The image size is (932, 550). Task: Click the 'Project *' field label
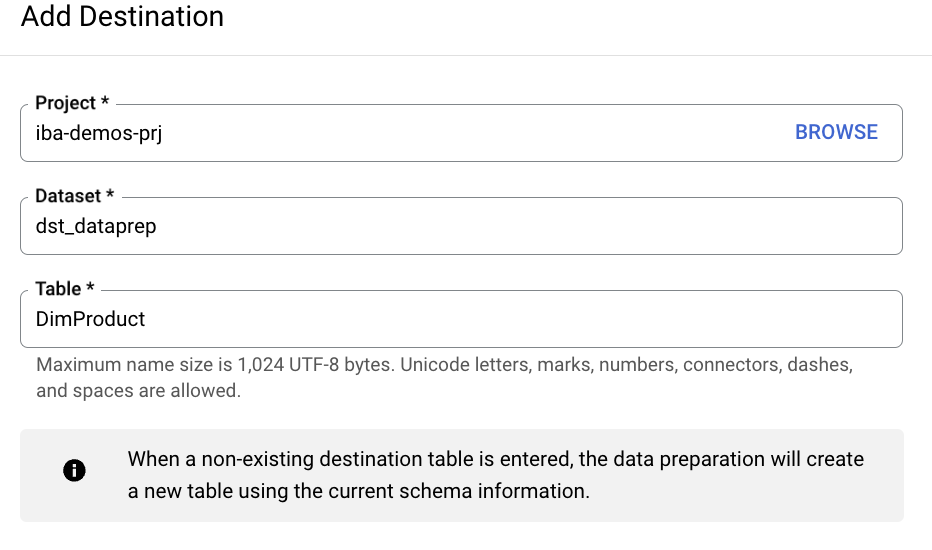click(x=66, y=103)
